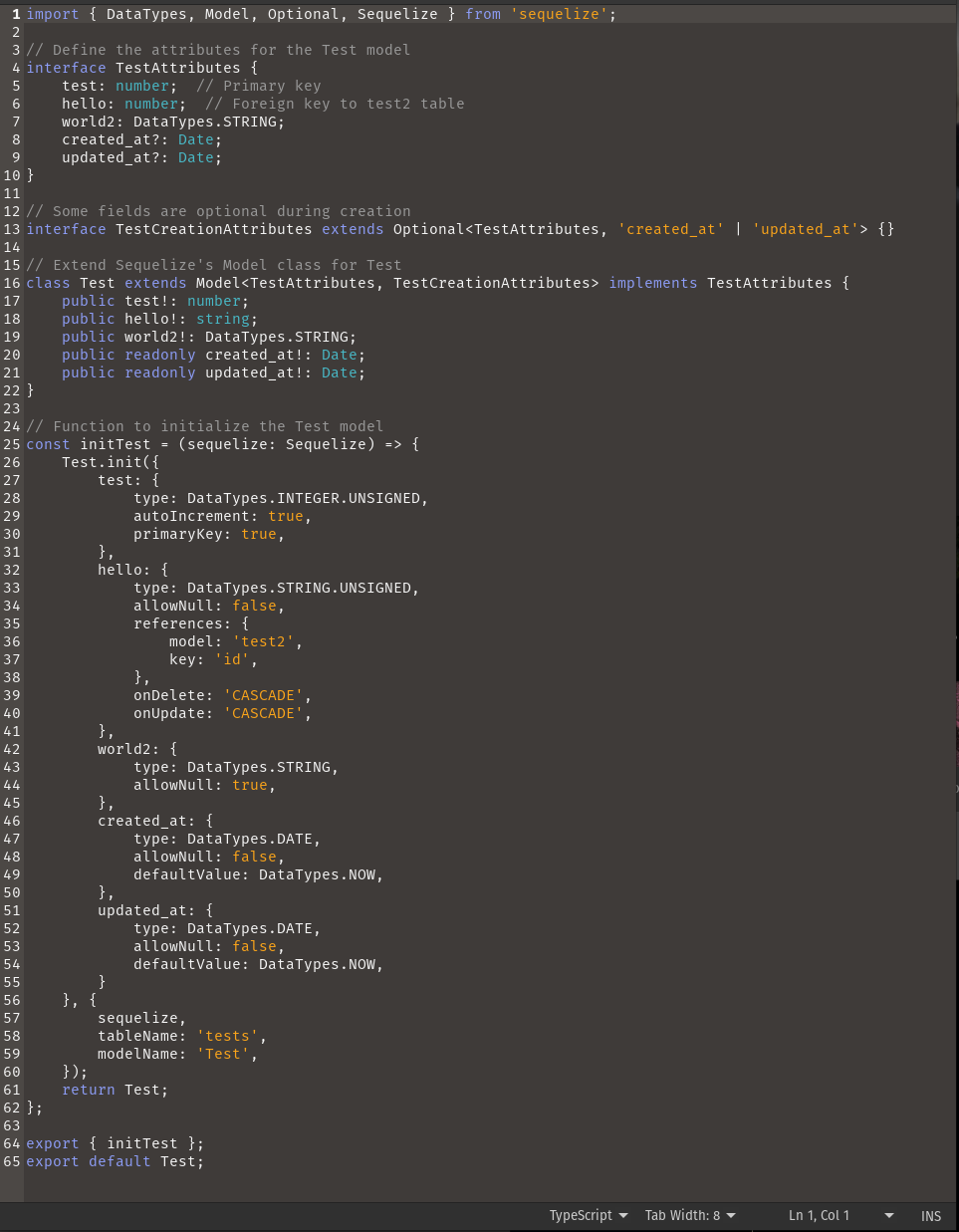Toggle the INS insert mode indicator
Viewport: 959px width, 1232px height.
click(931, 1216)
